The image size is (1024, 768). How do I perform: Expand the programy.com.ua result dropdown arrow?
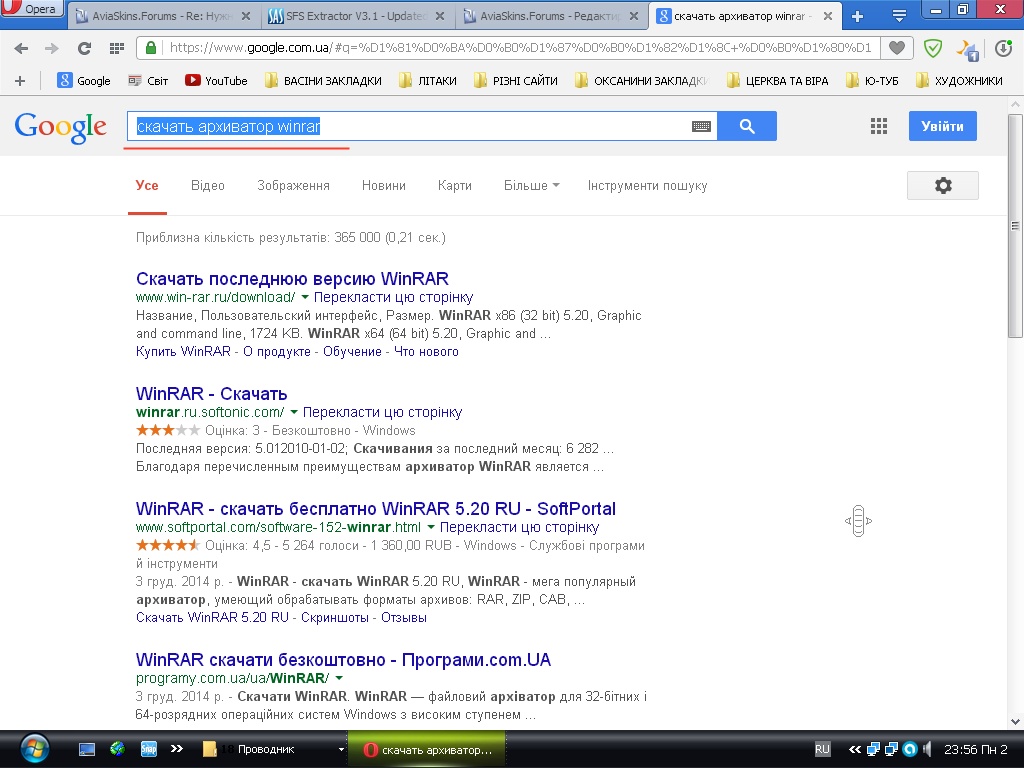(x=339, y=678)
